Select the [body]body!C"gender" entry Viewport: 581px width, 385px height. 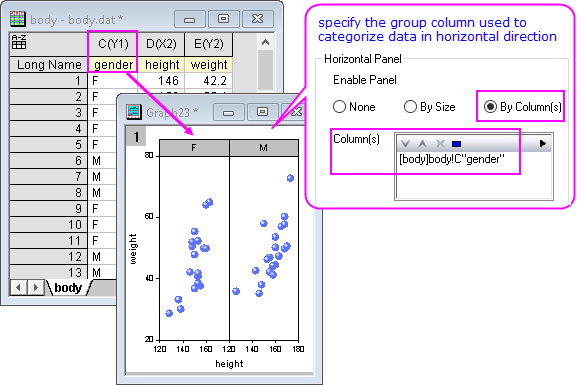[452, 159]
